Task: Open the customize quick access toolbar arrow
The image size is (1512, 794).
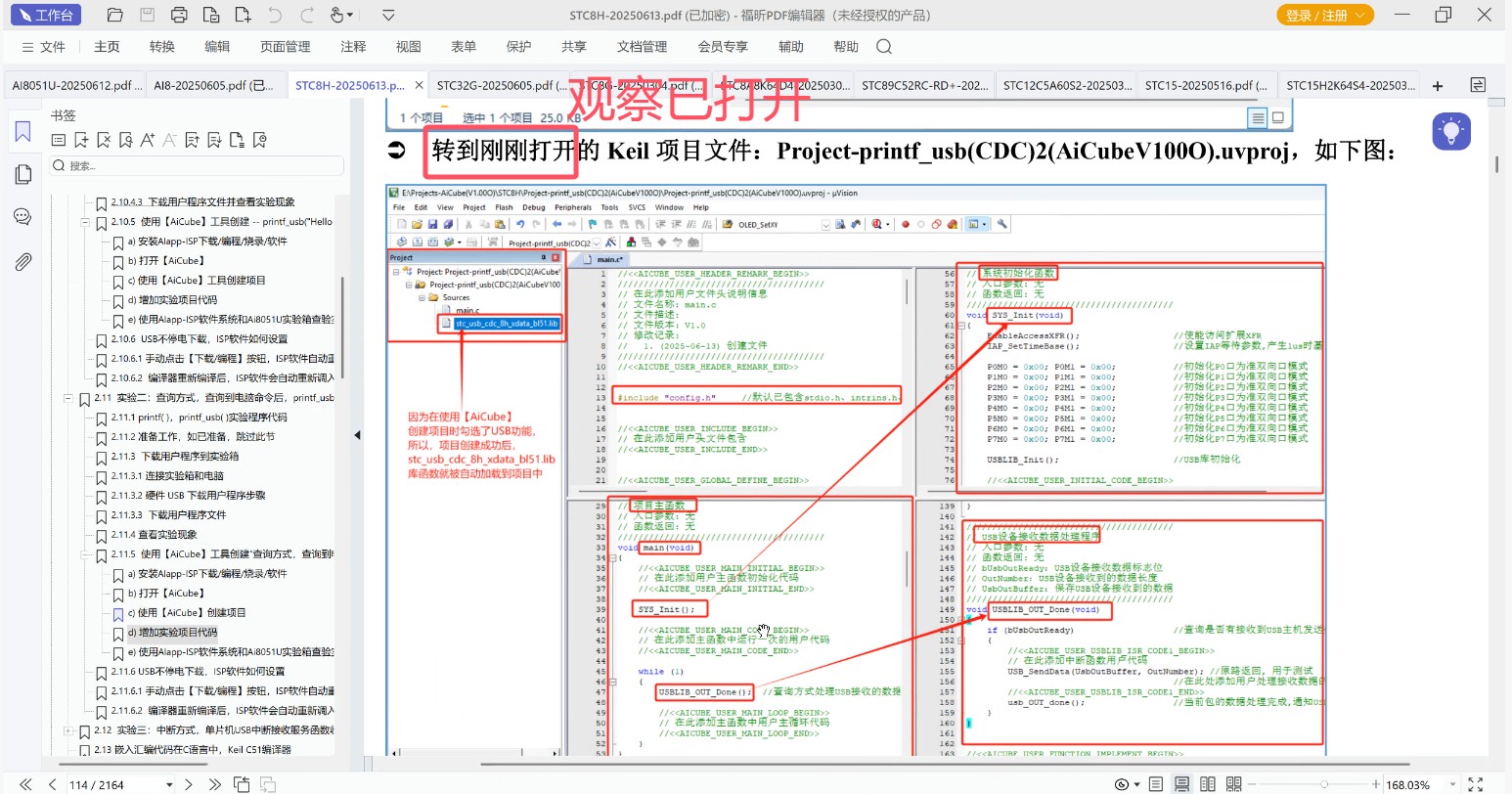Action: [388, 15]
